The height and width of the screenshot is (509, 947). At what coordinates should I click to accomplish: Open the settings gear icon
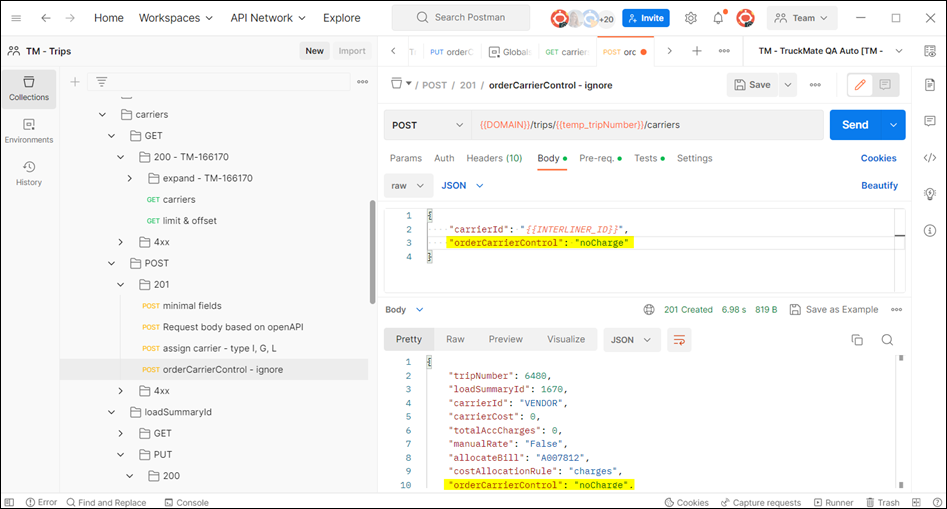pyautogui.click(x=690, y=18)
